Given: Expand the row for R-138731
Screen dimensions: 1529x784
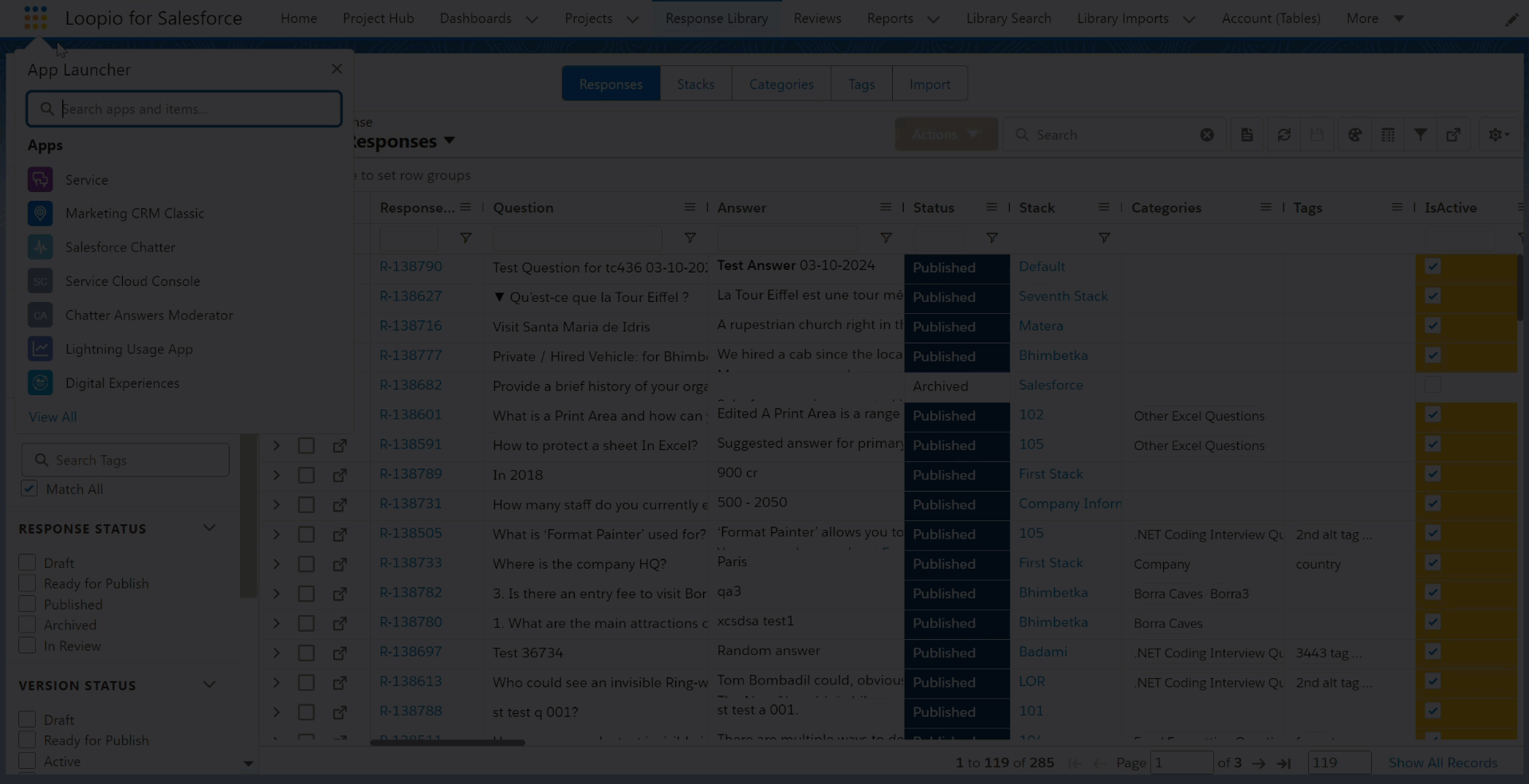Looking at the screenshot, I should [x=276, y=504].
